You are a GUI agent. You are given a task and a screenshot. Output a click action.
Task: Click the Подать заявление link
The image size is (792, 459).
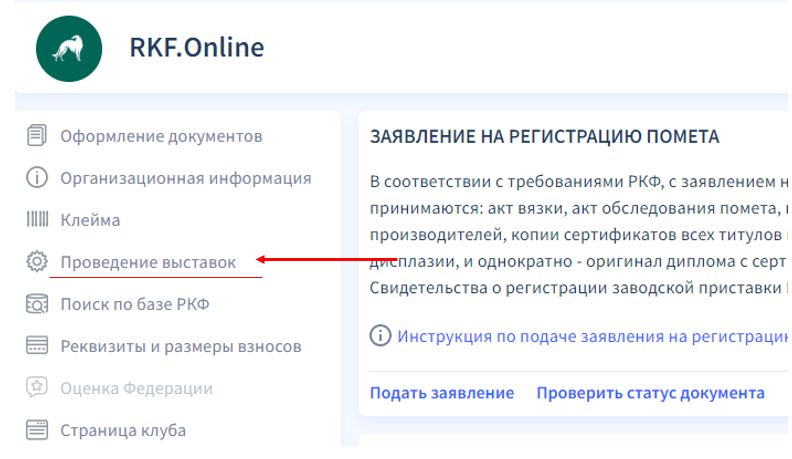click(442, 393)
